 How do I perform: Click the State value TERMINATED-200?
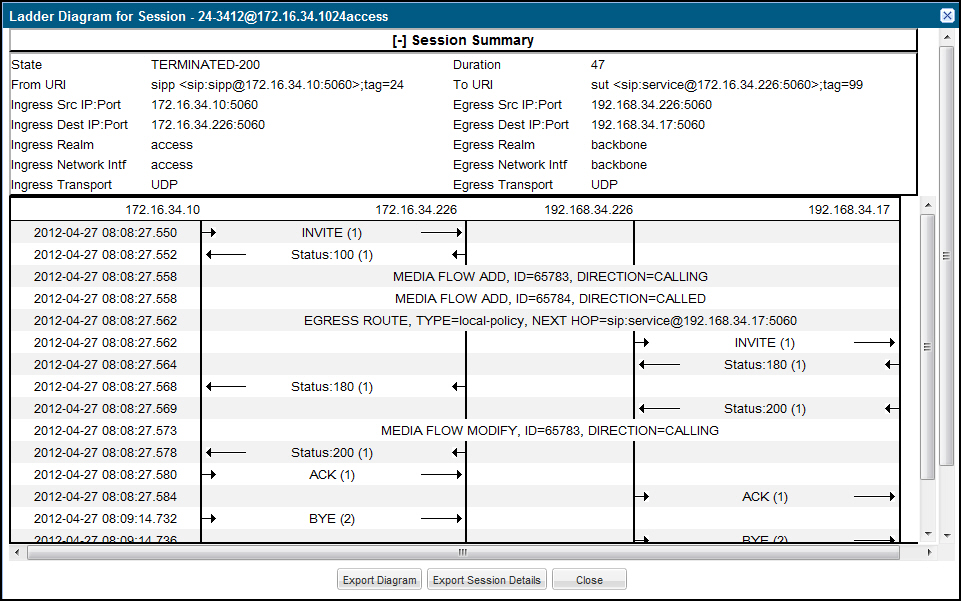[x=205, y=64]
